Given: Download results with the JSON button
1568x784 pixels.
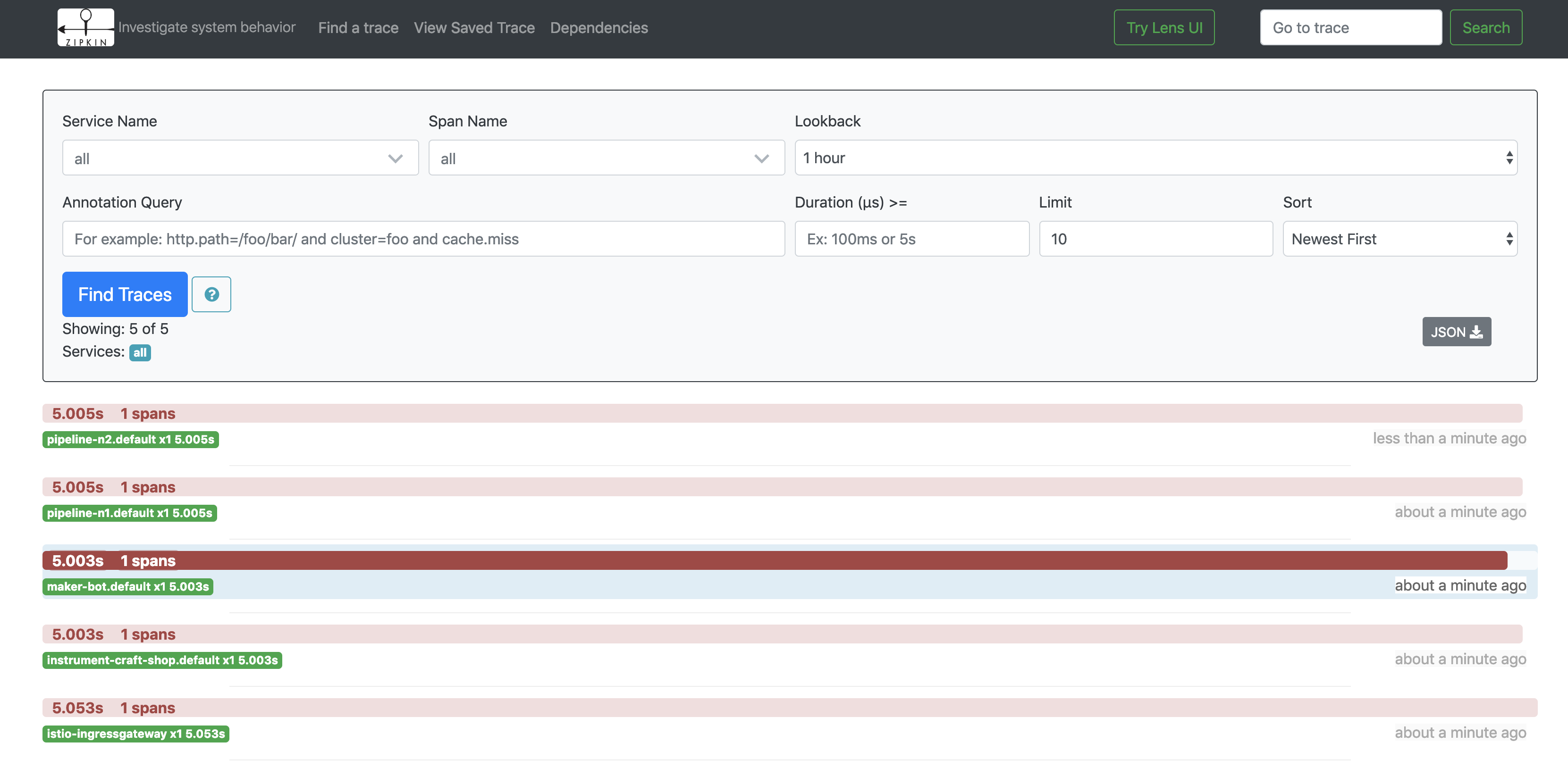Looking at the screenshot, I should [x=1456, y=332].
